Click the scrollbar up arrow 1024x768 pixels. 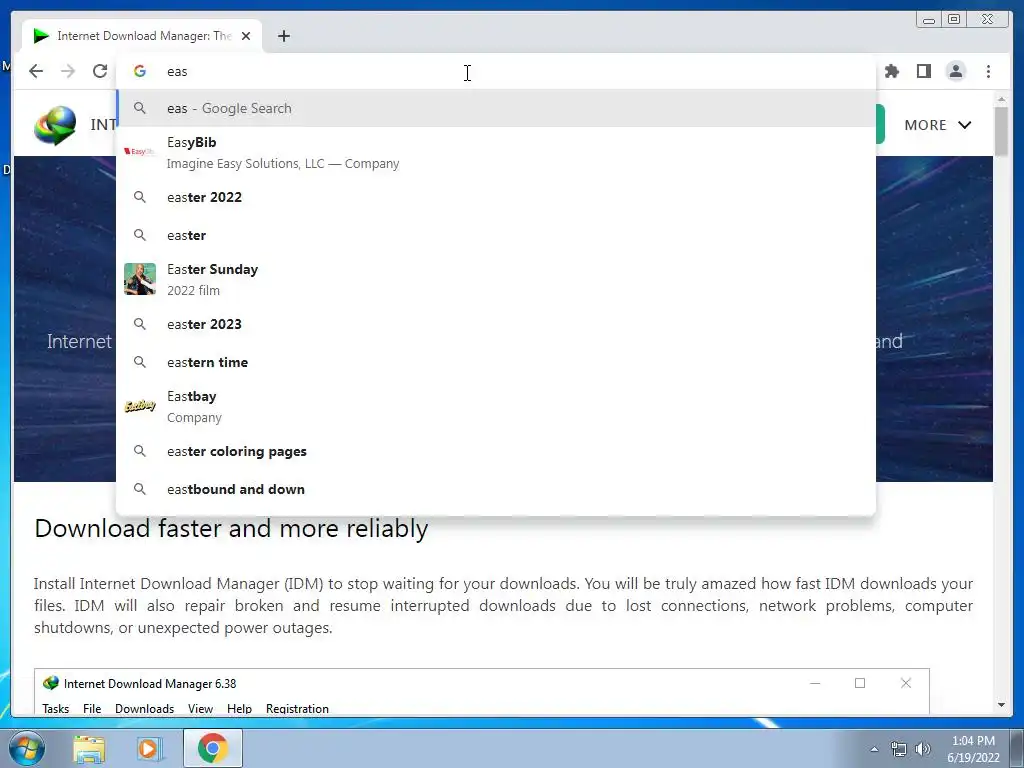[1001, 99]
